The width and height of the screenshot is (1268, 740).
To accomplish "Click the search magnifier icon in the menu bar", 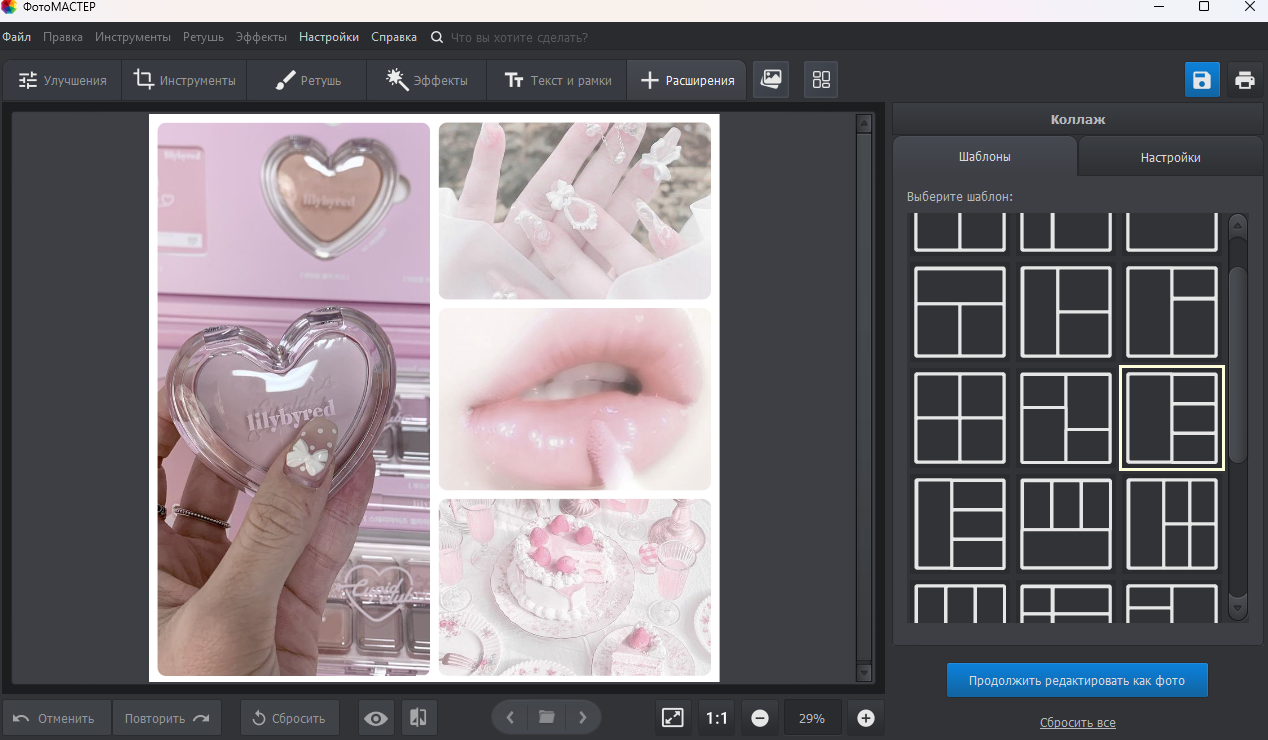I will (x=437, y=37).
